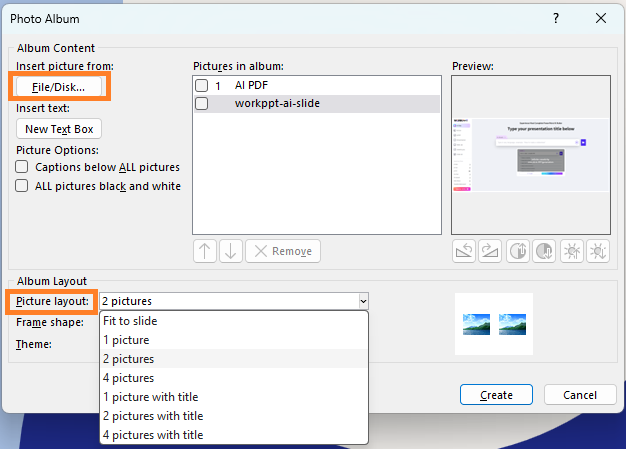Screen dimensions: 626x449
Task: Choose 1 picture layout option
Action: coord(234,340)
